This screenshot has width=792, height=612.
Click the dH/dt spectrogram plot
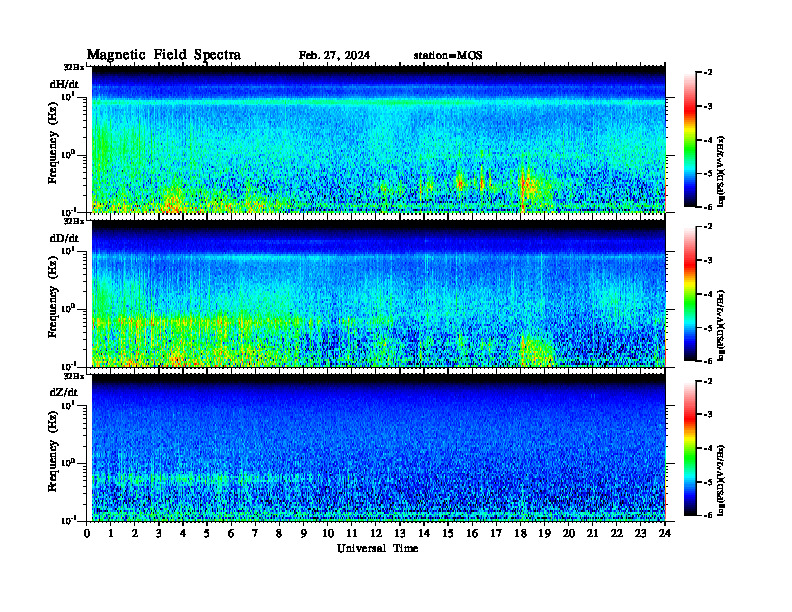(x=378, y=139)
